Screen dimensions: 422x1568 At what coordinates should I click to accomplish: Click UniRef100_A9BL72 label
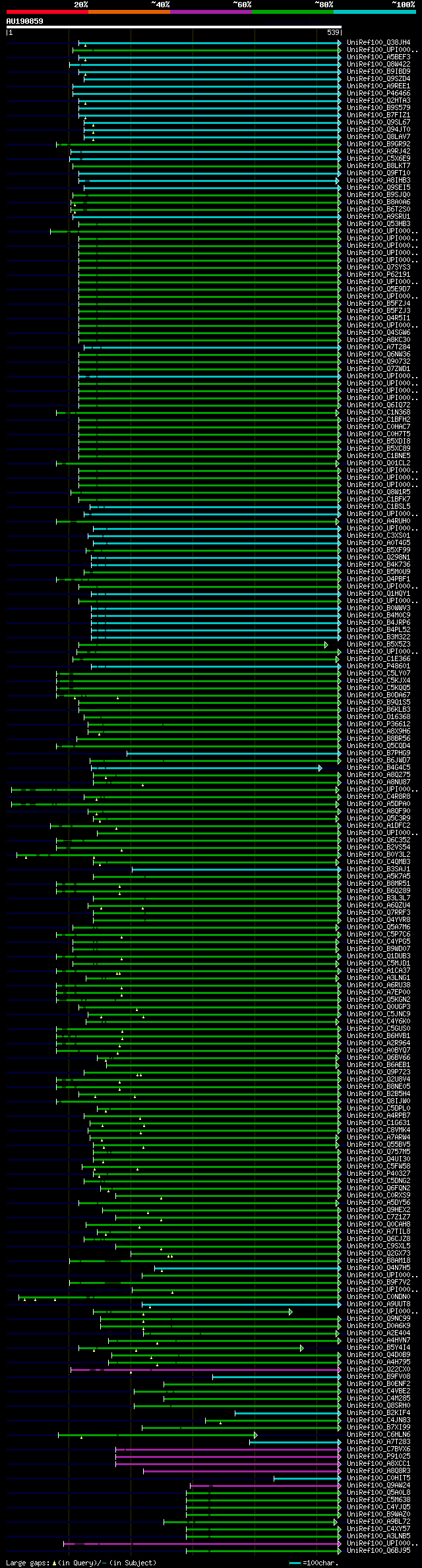(378, 1522)
